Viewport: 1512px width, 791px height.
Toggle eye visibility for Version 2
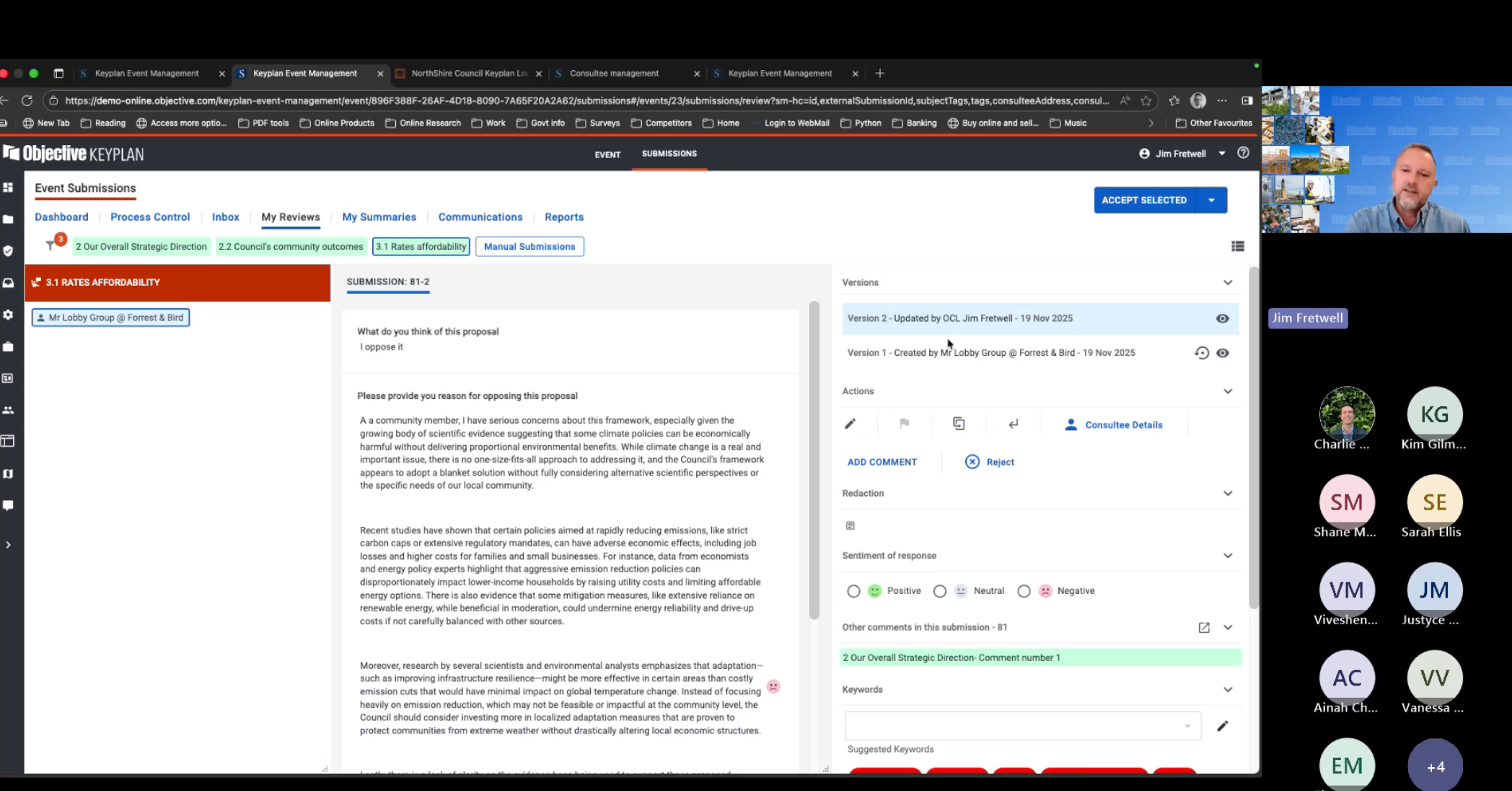tap(1223, 318)
